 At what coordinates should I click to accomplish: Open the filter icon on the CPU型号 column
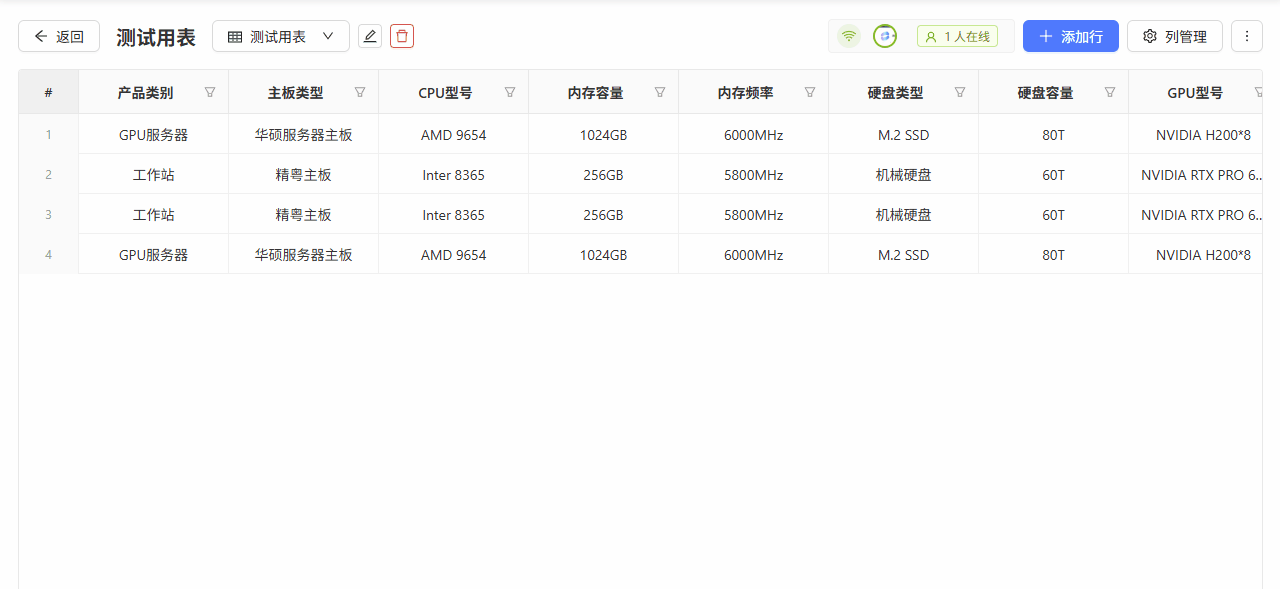510,91
